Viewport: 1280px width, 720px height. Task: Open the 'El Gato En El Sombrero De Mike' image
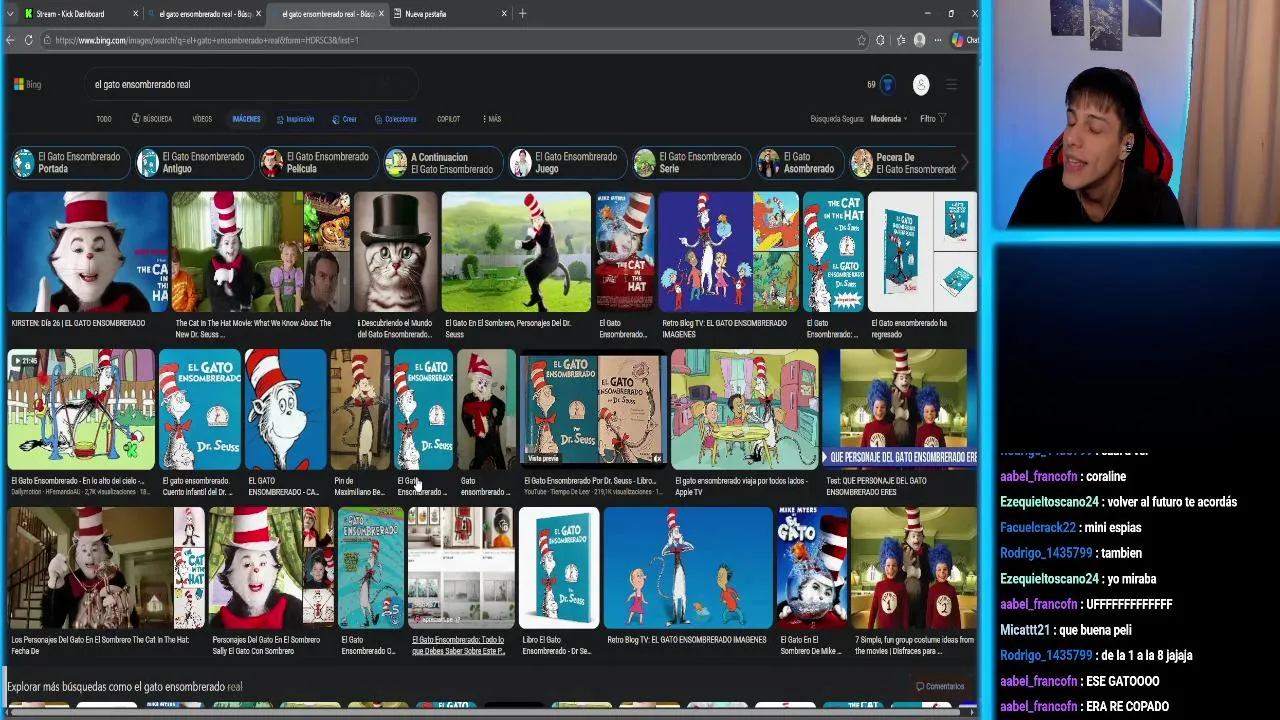(x=812, y=568)
